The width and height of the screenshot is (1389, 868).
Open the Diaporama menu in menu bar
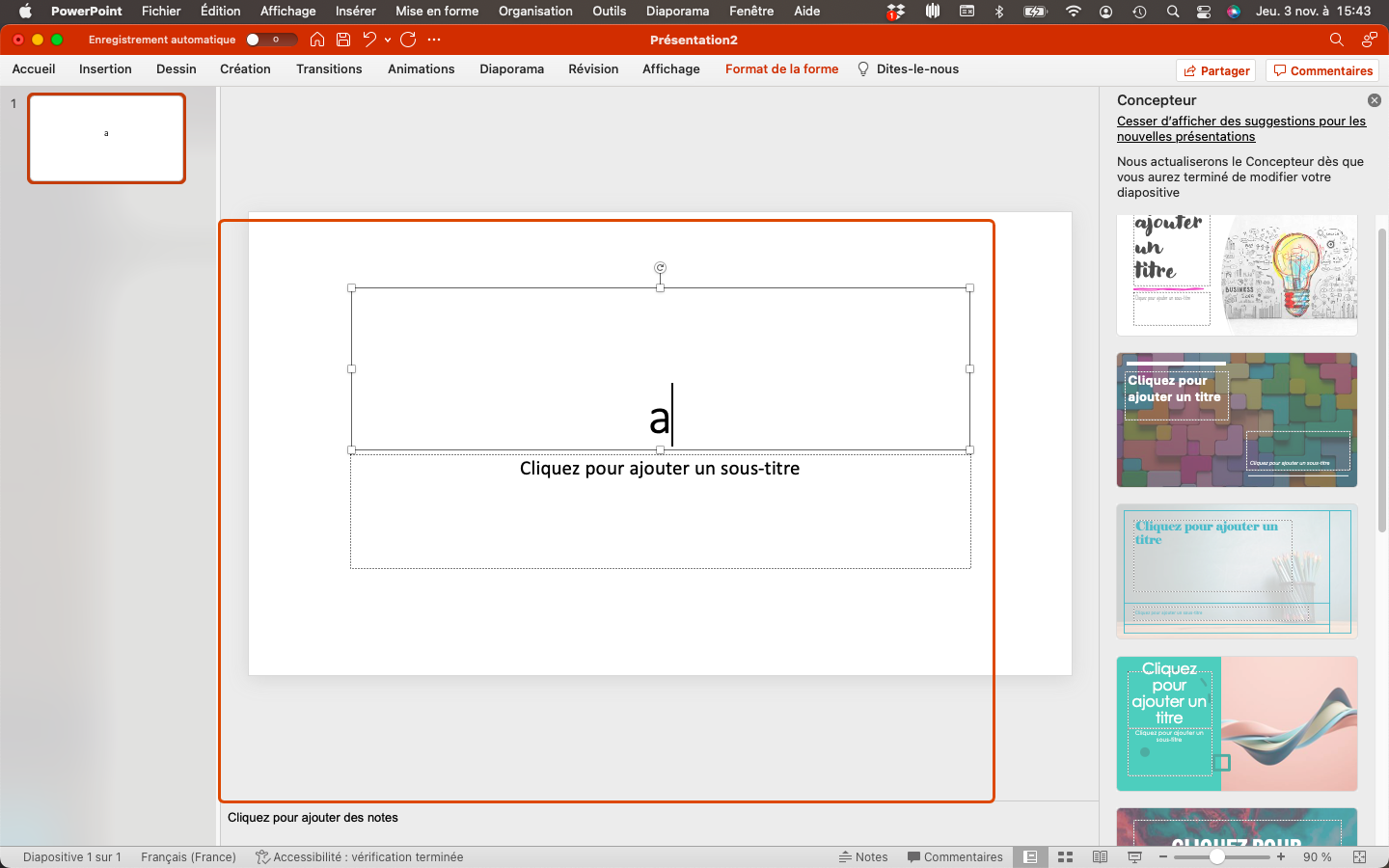677,12
